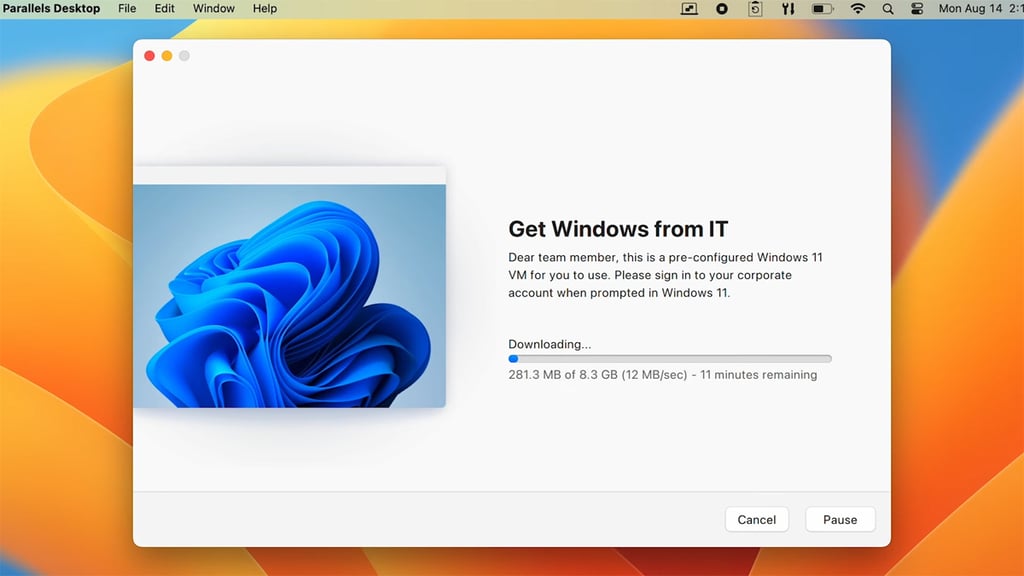This screenshot has height=576, width=1024.
Task: Enter full screen with the green window button
Action: 183,57
